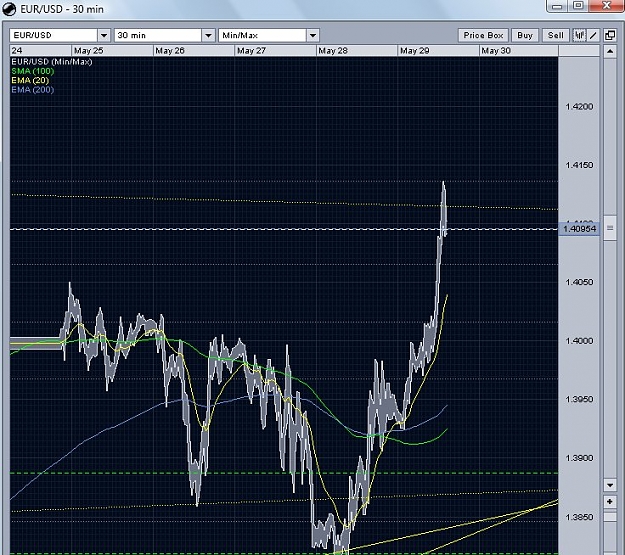Click the application logo in the title bar
This screenshot has height=555, width=625.
pyautogui.click(x=9, y=9)
